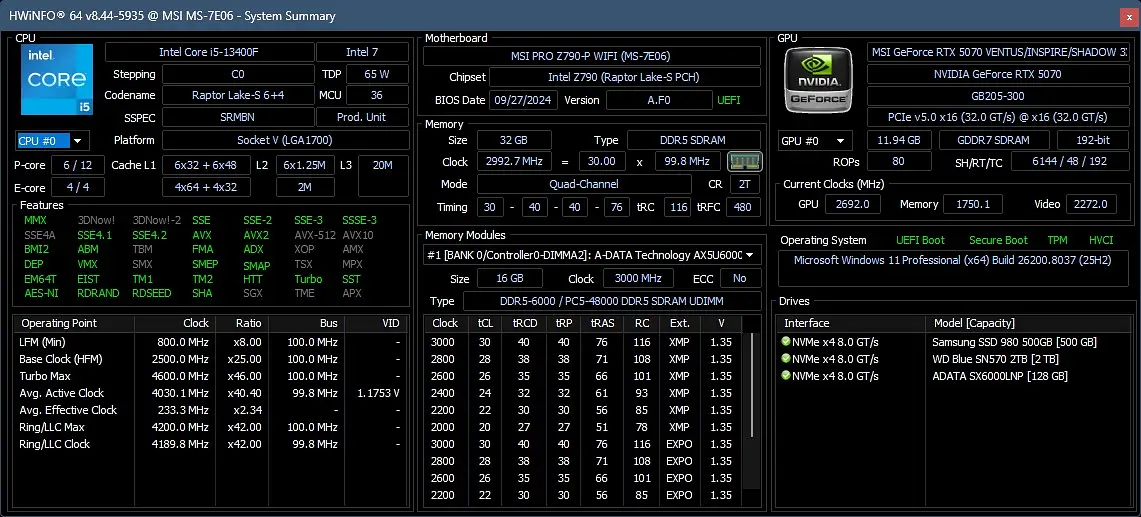This screenshot has height=517, width=1141.
Task: Click the Interface column header in Drives
Action: (850, 323)
